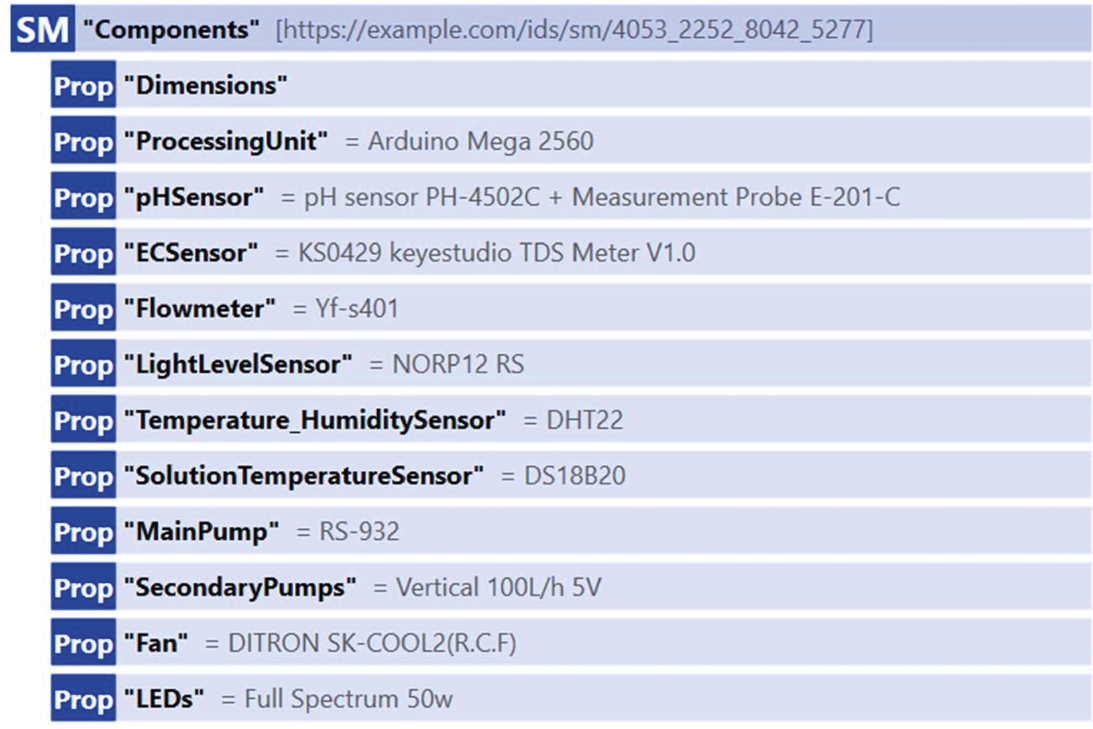Click the "DITRON SK-COOL2(R.C.F)" value
Viewport: 1093px width, 729px height.
point(372,644)
